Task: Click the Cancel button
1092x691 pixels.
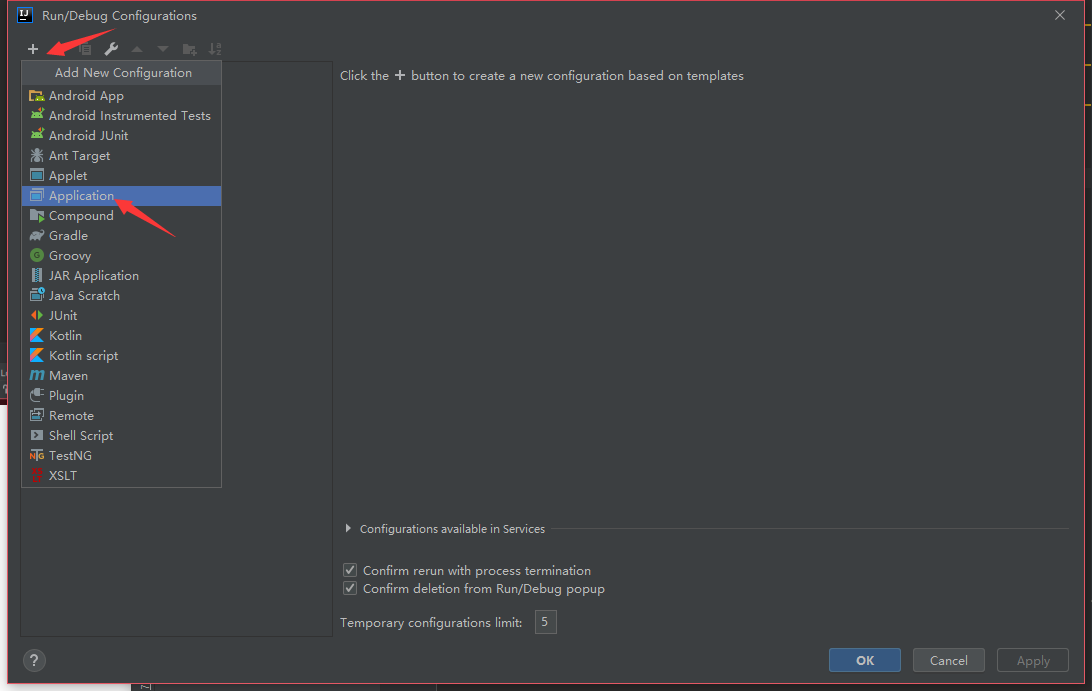Action: point(949,660)
